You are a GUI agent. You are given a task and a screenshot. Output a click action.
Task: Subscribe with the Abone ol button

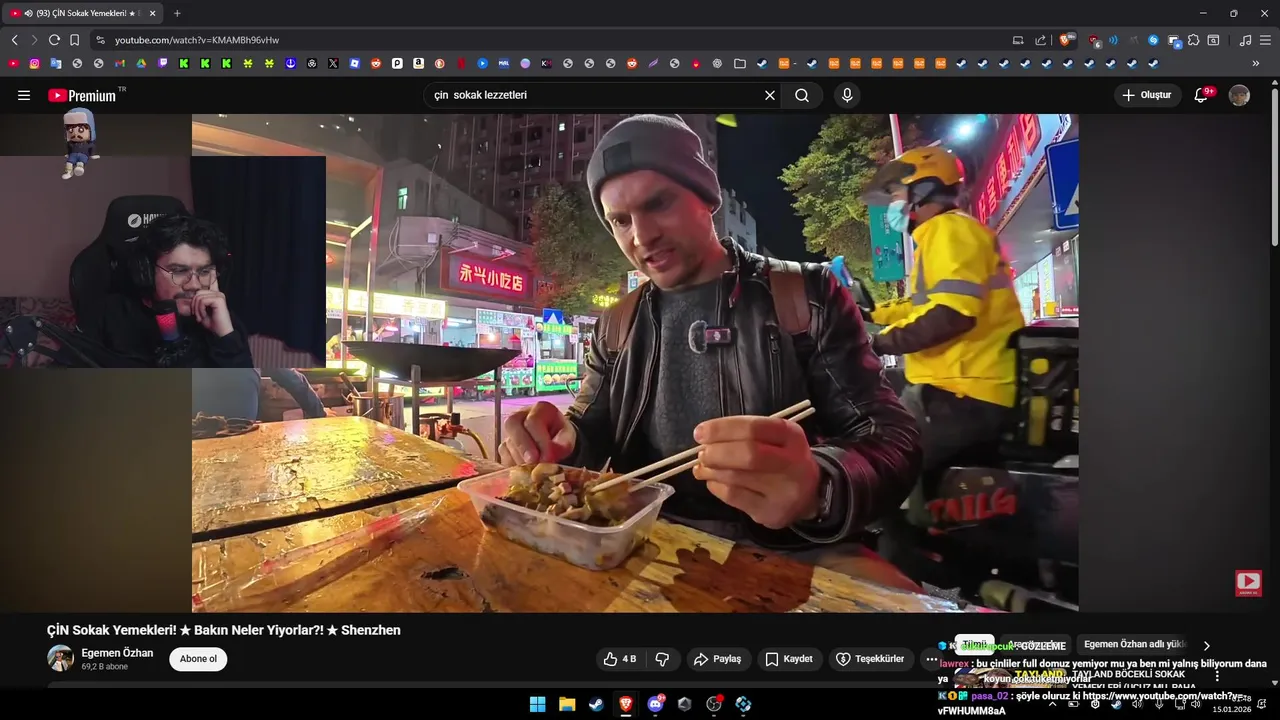click(x=198, y=659)
